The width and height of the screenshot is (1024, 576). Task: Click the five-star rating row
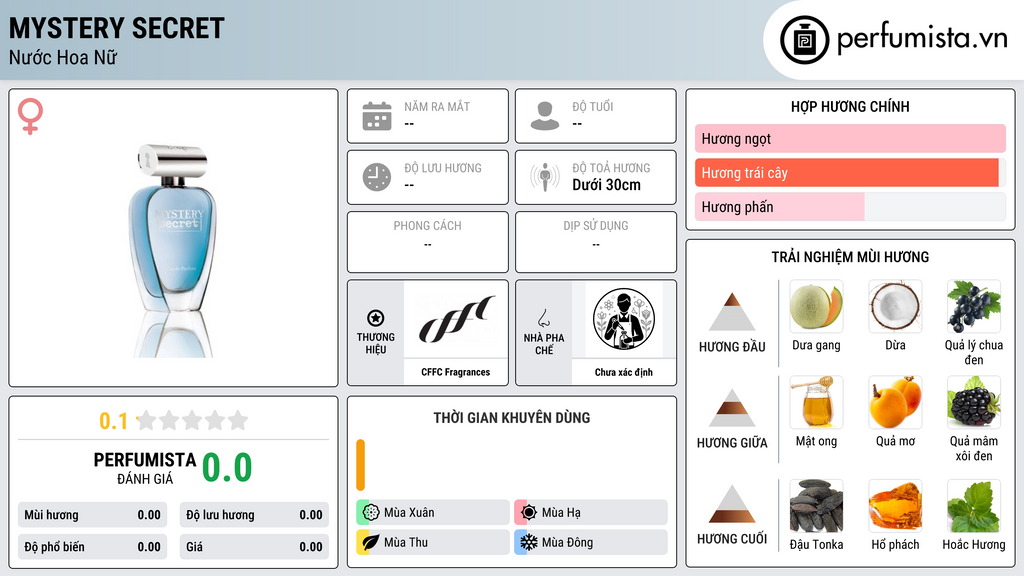tap(193, 420)
